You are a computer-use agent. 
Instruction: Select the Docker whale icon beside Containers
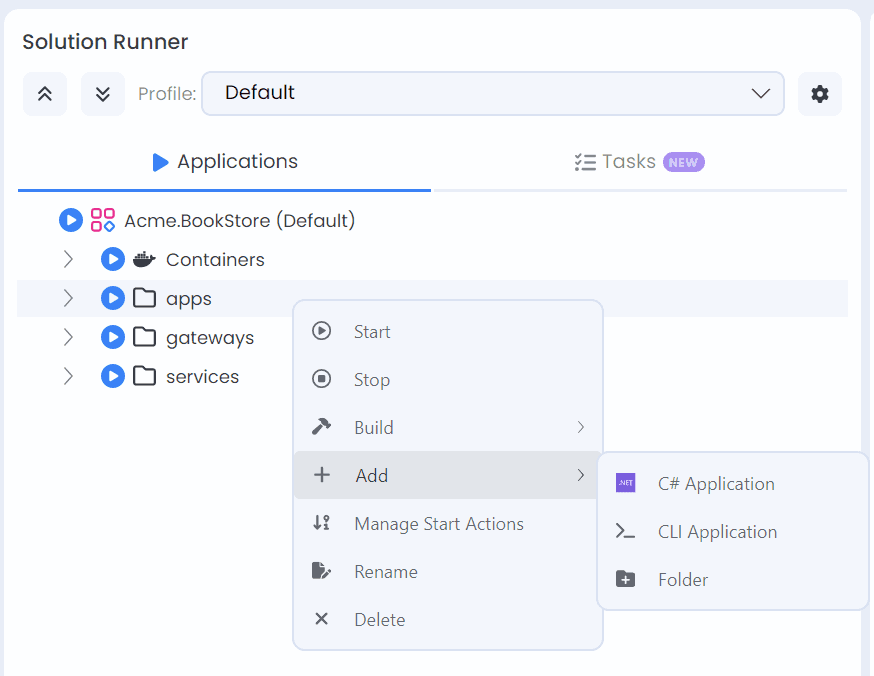point(145,259)
